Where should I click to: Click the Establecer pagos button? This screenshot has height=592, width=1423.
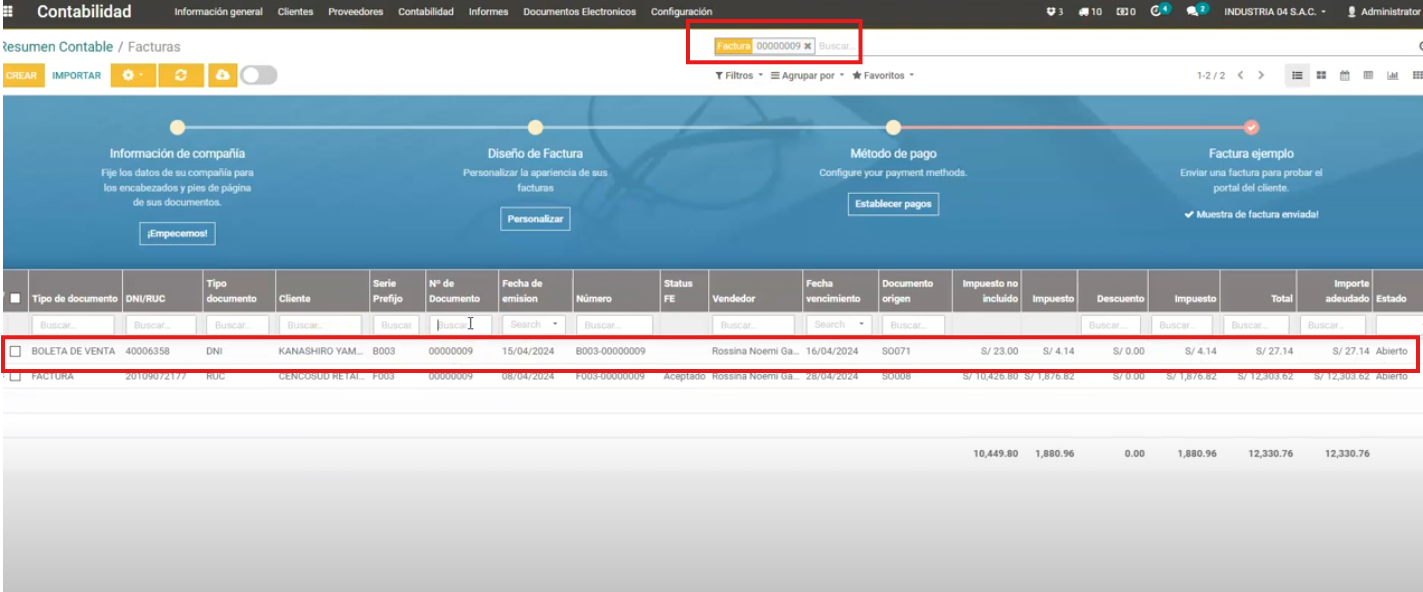[x=893, y=204]
